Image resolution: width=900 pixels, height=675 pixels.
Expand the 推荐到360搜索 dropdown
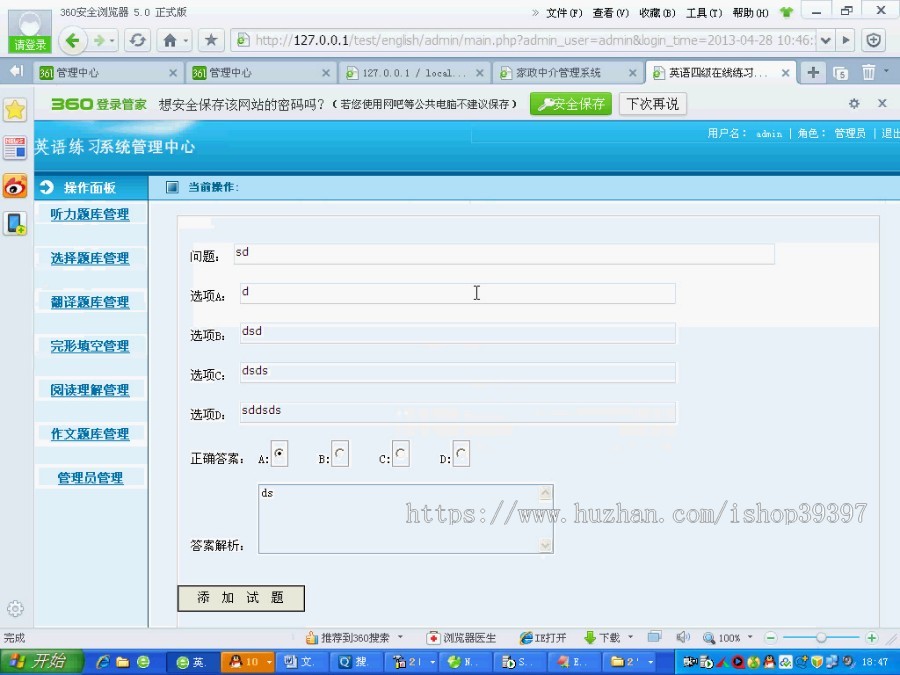coord(400,637)
